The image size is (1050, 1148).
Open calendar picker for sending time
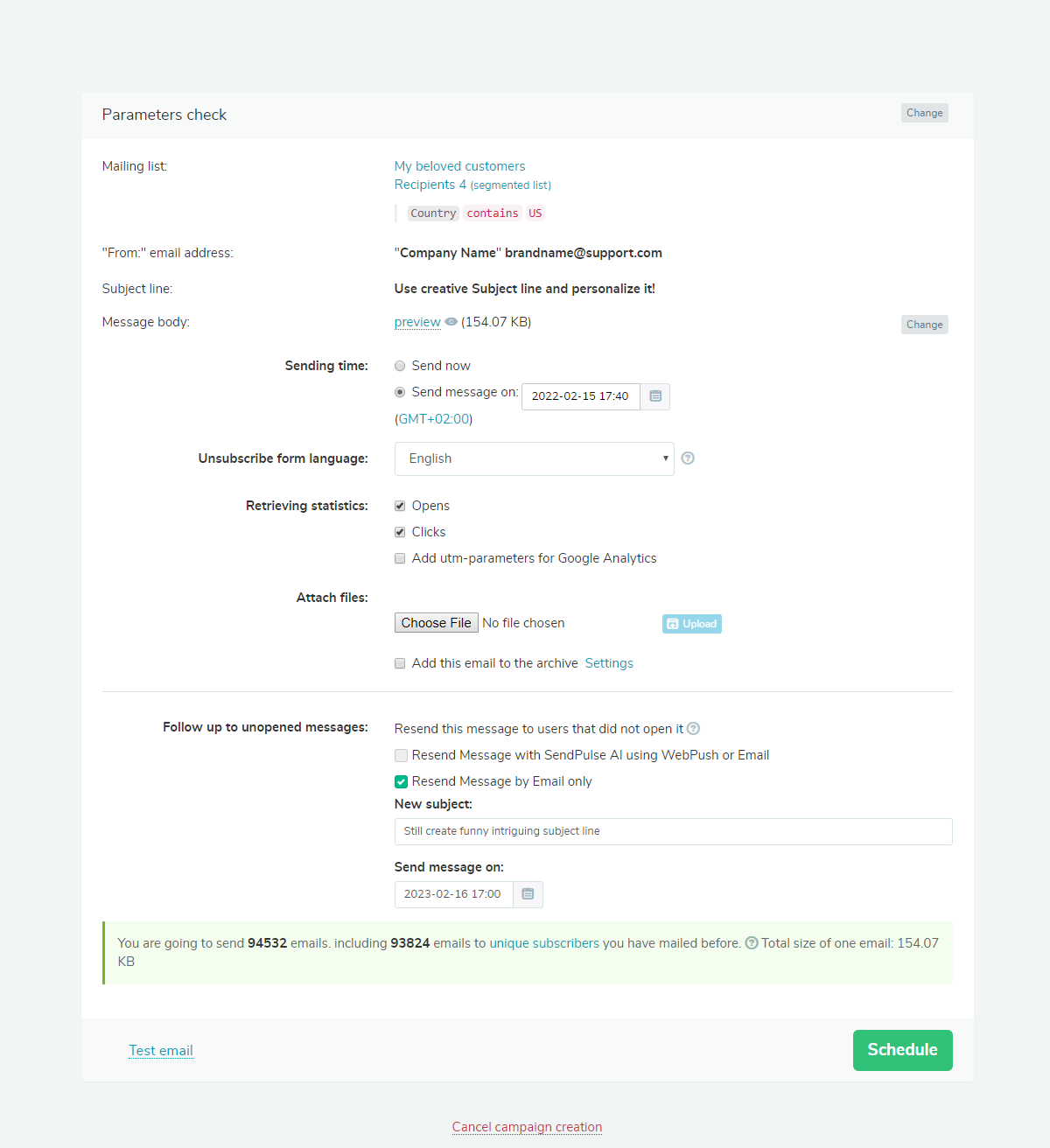(655, 396)
